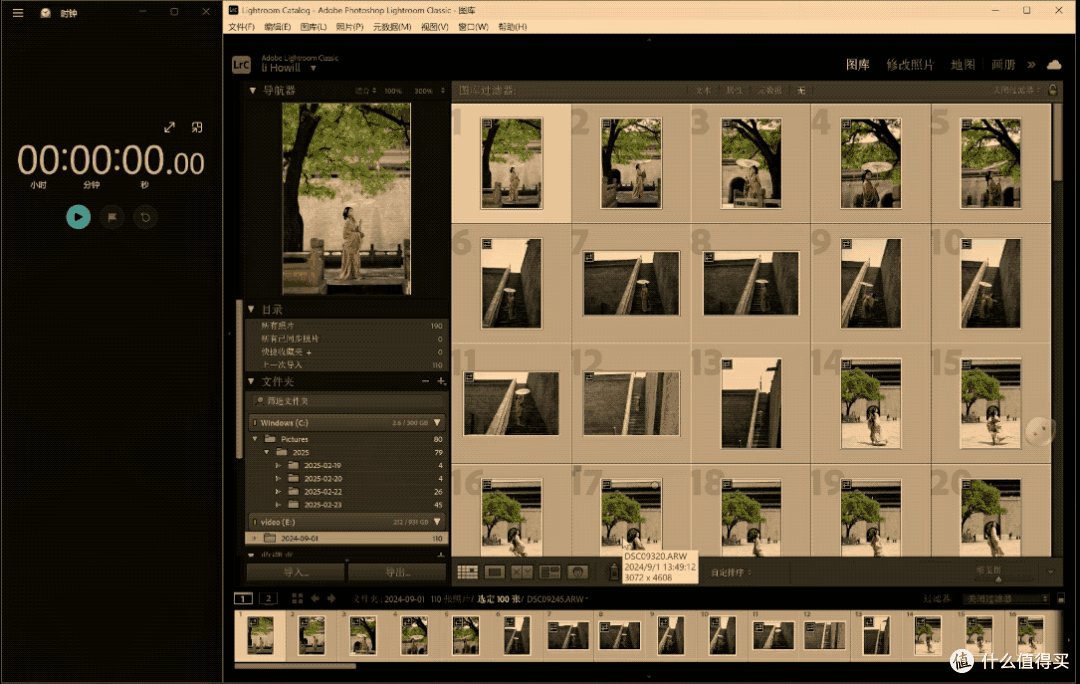Click the 导出... button
The width and height of the screenshot is (1080, 684).
(397, 572)
